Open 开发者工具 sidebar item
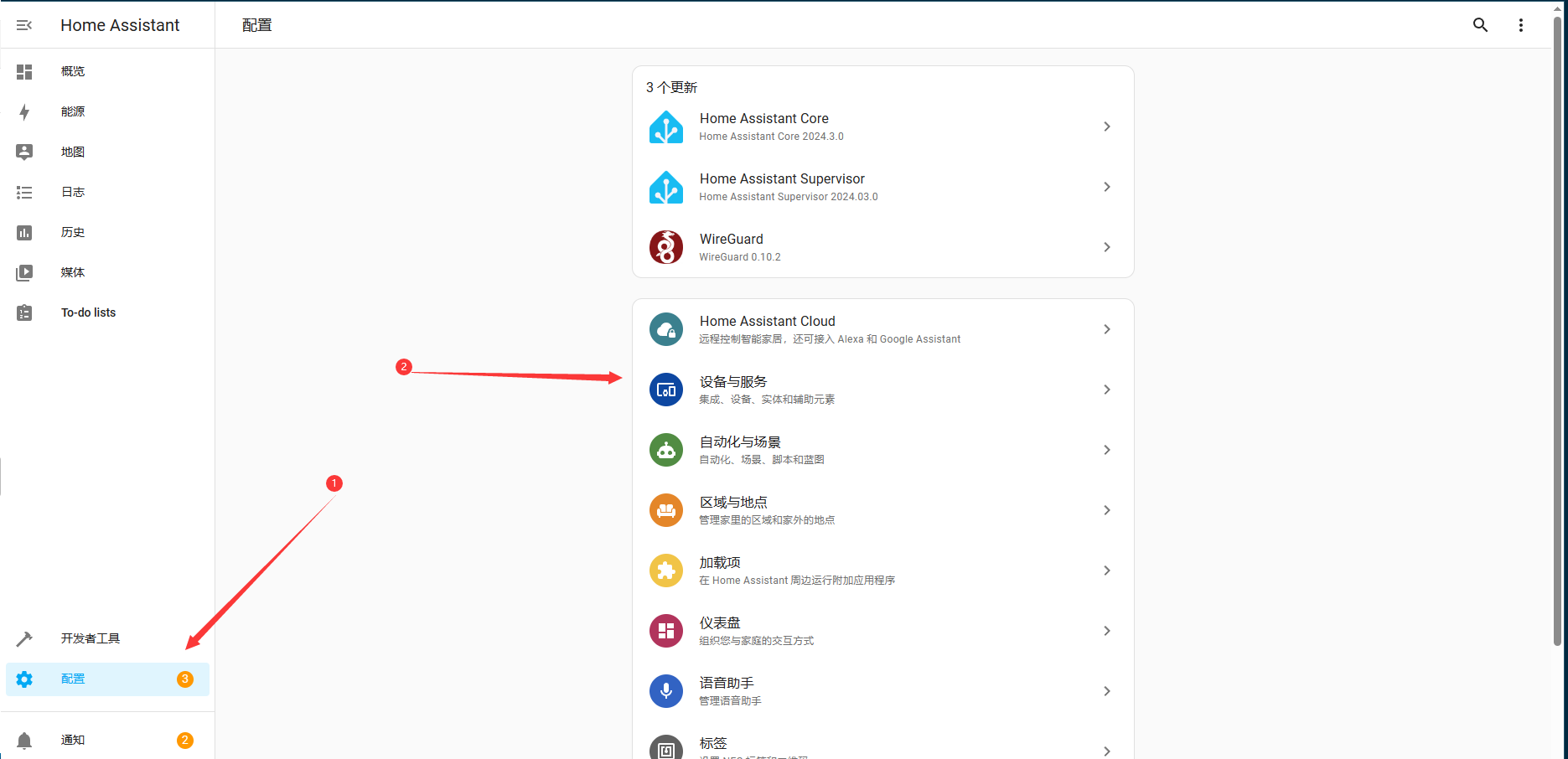 [x=91, y=638]
